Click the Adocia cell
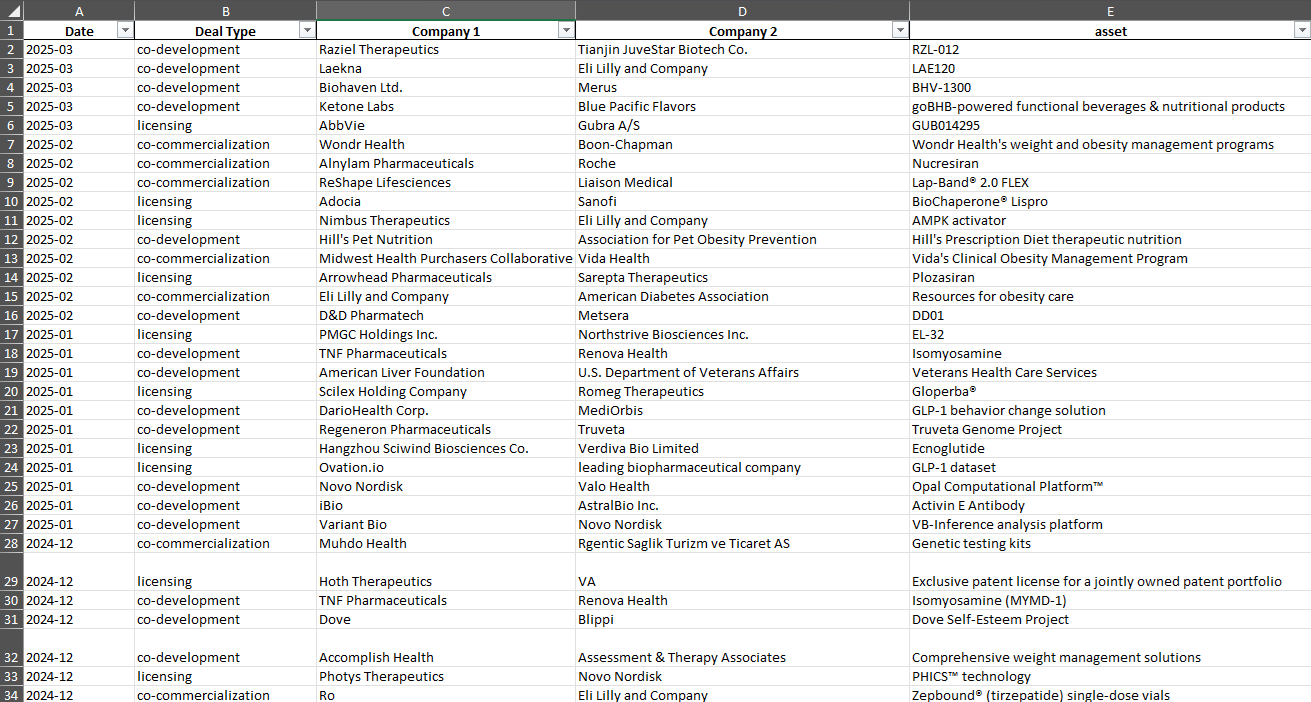 coord(446,202)
